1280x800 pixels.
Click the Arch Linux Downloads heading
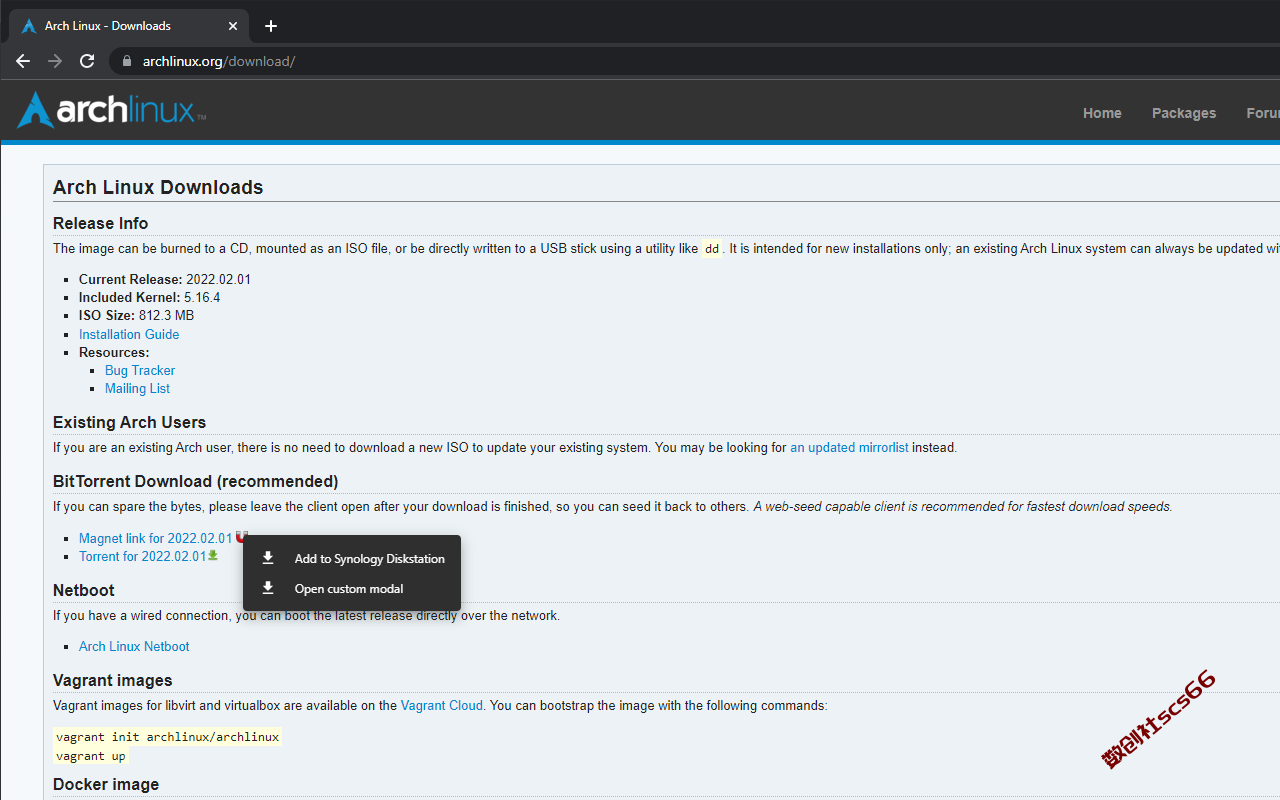(x=158, y=187)
